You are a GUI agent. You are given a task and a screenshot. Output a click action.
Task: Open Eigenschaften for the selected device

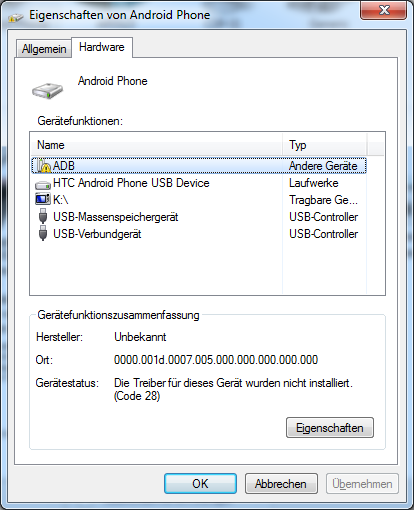pos(330,428)
